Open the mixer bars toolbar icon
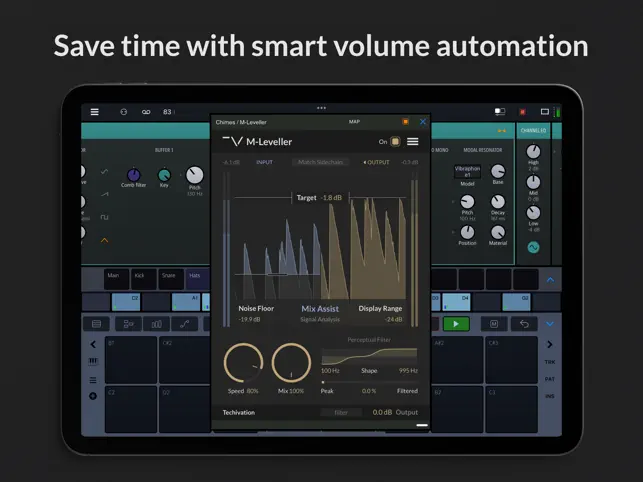Screen dimensions: 643x482 pyautogui.click(x=156, y=324)
